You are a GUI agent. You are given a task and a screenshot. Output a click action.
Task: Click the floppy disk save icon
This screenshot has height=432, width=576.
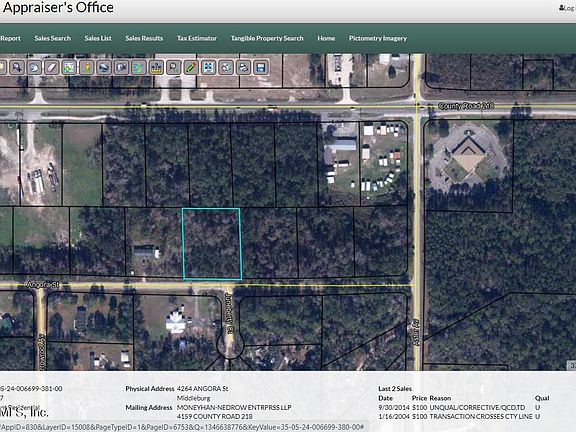point(261,68)
